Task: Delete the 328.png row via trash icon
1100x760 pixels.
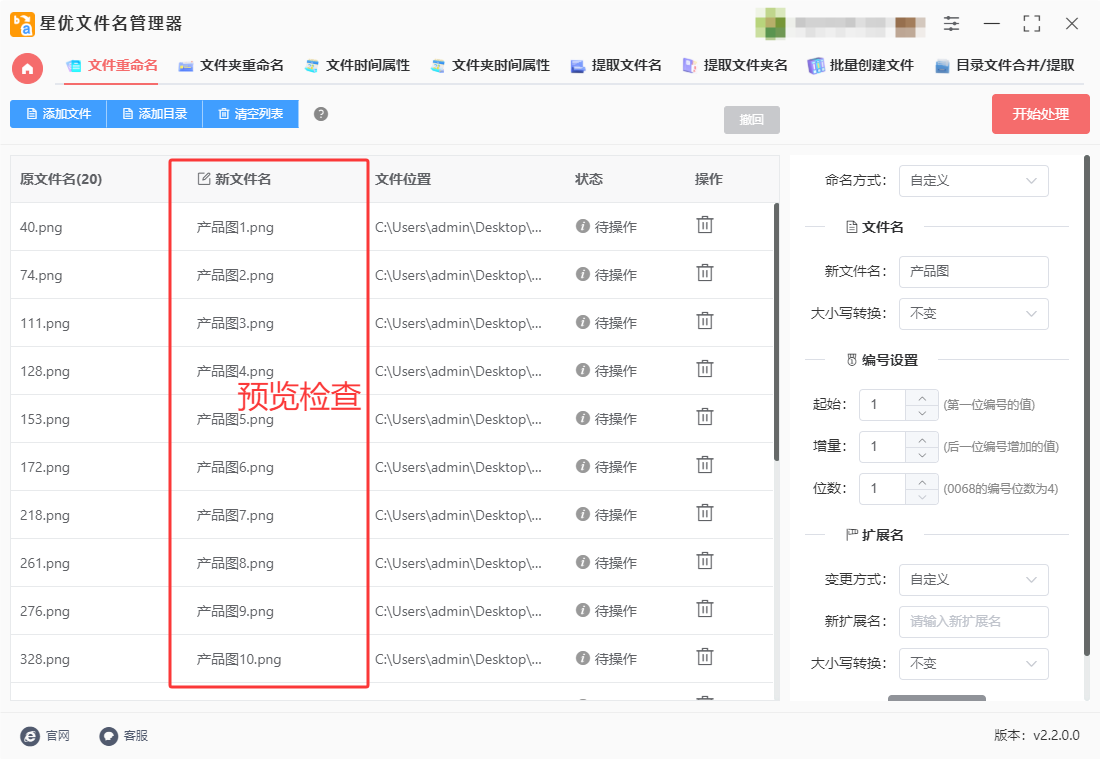Action: tap(704, 658)
